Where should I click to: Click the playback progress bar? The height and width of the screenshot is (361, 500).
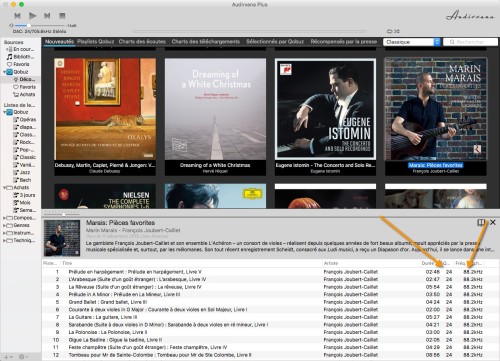[249, 31]
